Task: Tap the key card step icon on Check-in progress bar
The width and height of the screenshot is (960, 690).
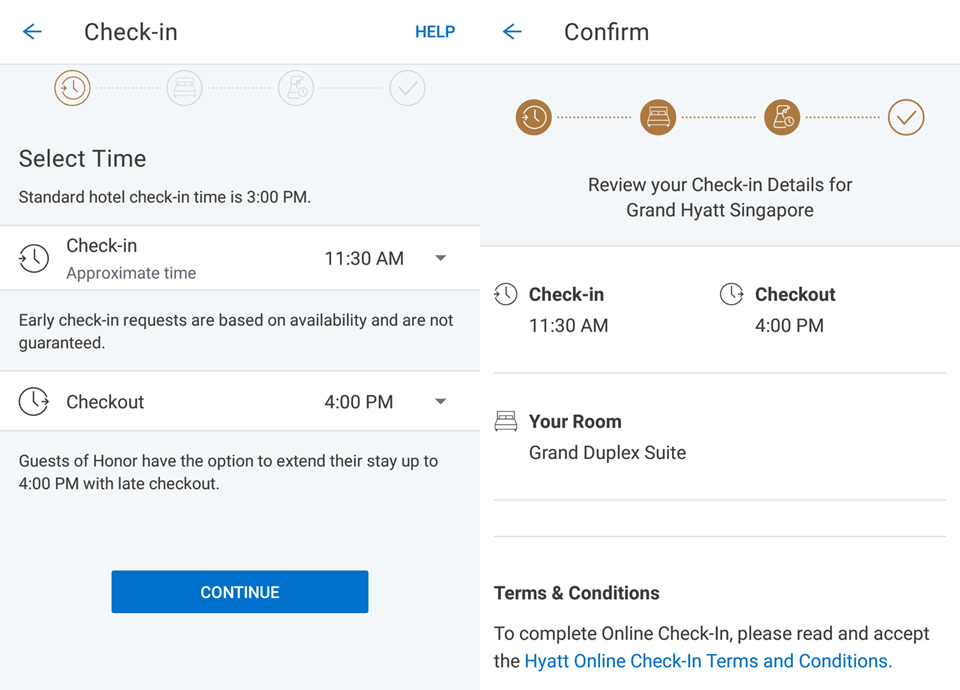Action: pyautogui.click(x=296, y=89)
